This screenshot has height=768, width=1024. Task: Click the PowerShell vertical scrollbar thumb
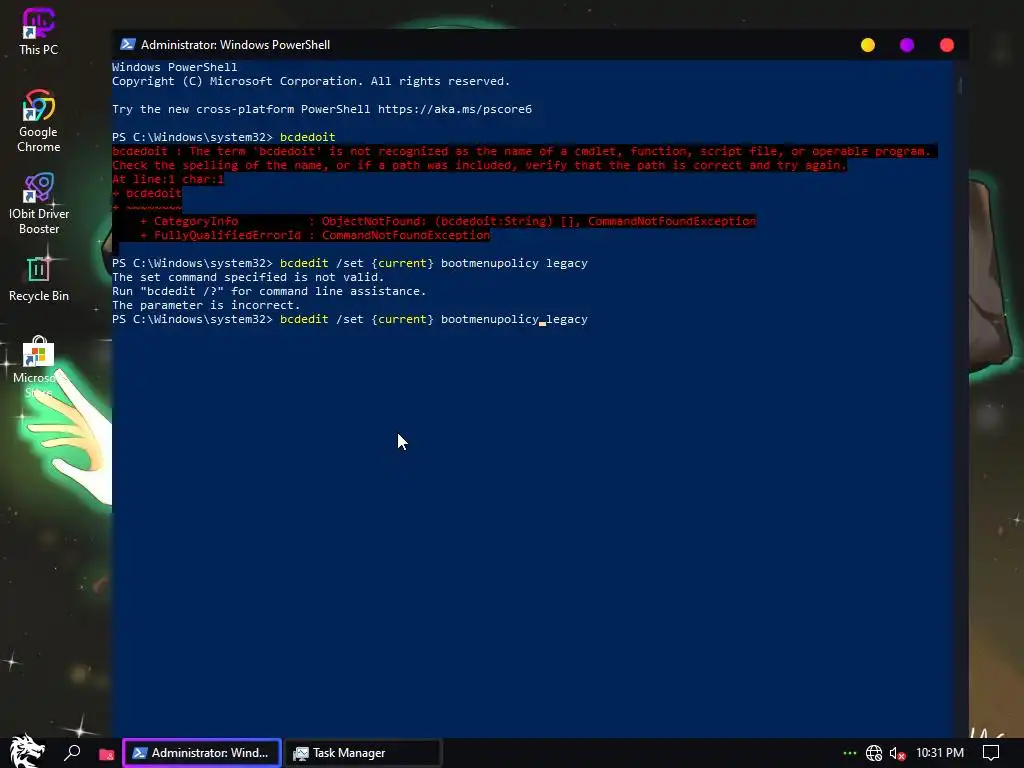pyautogui.click(x=960, y=85)
